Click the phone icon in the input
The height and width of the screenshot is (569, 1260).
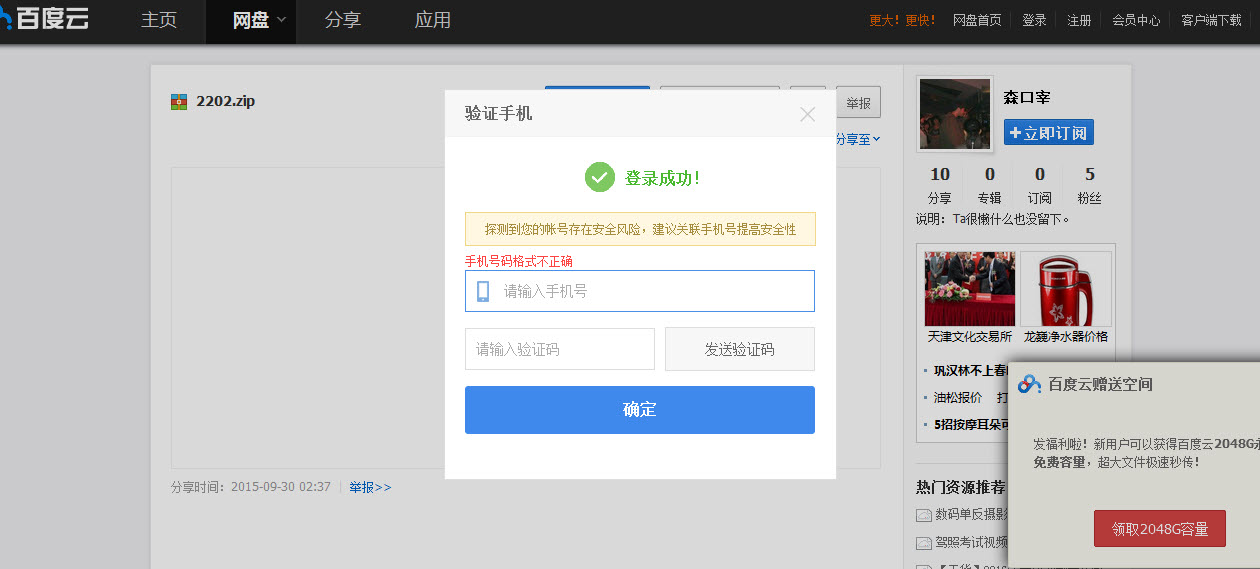coord(483,291)
